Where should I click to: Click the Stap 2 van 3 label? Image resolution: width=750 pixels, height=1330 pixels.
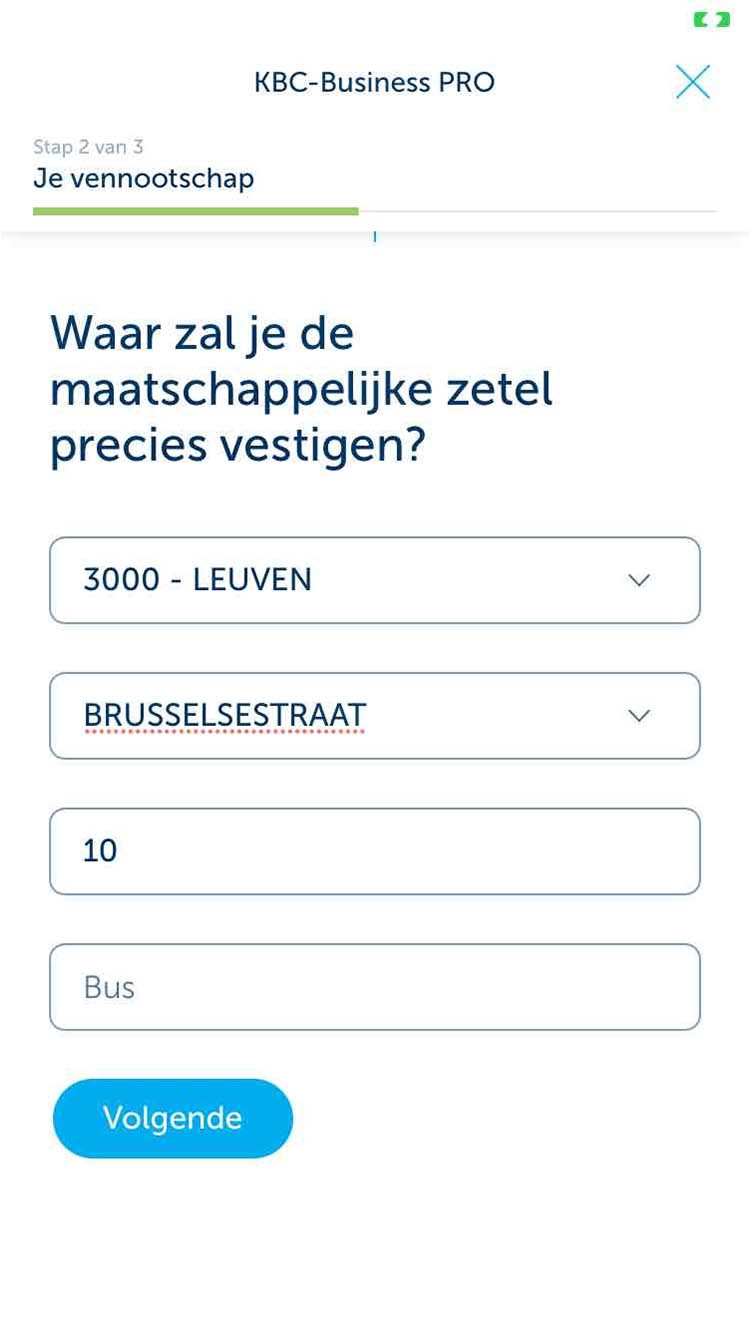coord(88,147)
